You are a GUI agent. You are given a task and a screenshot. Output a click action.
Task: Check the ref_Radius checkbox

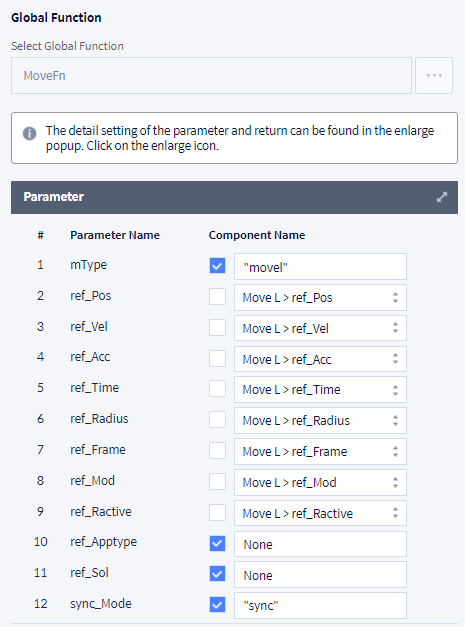coord(218,420)
